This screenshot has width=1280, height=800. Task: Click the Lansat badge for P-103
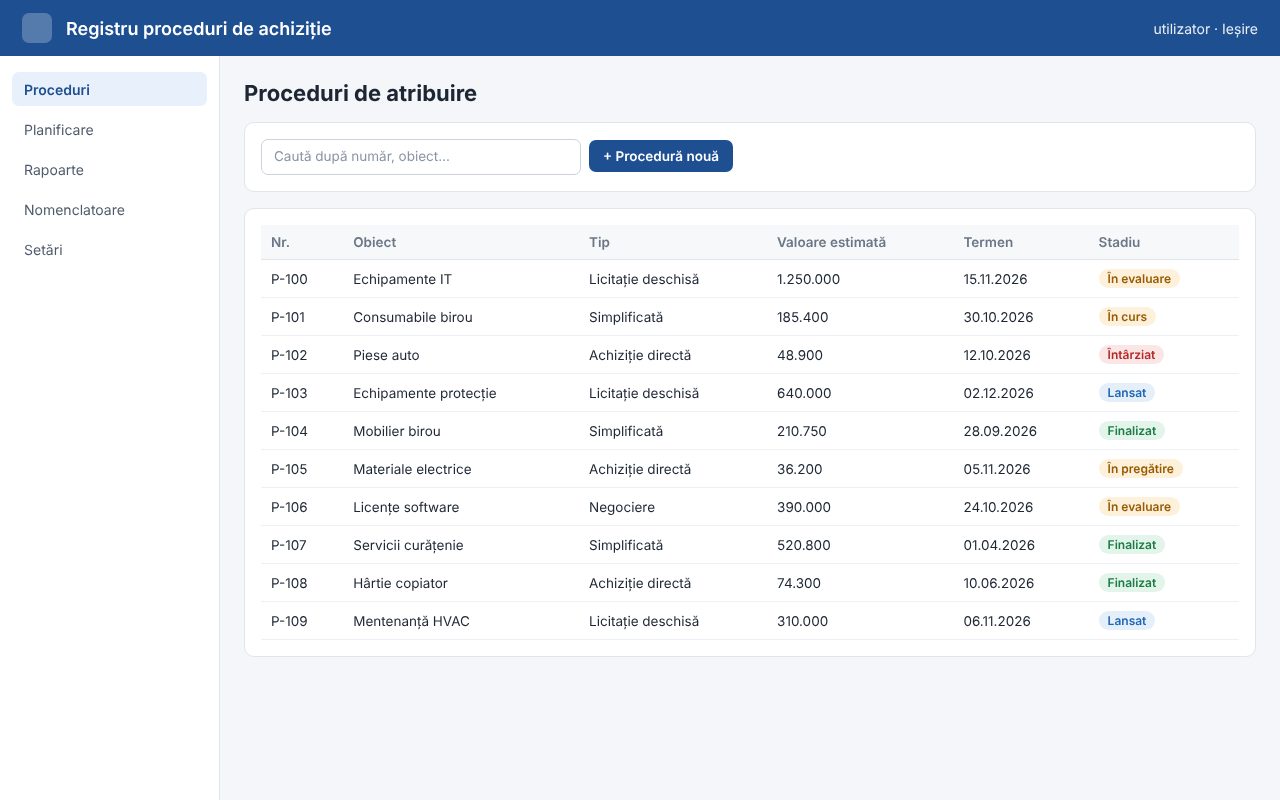click(x=1127, y=393)
